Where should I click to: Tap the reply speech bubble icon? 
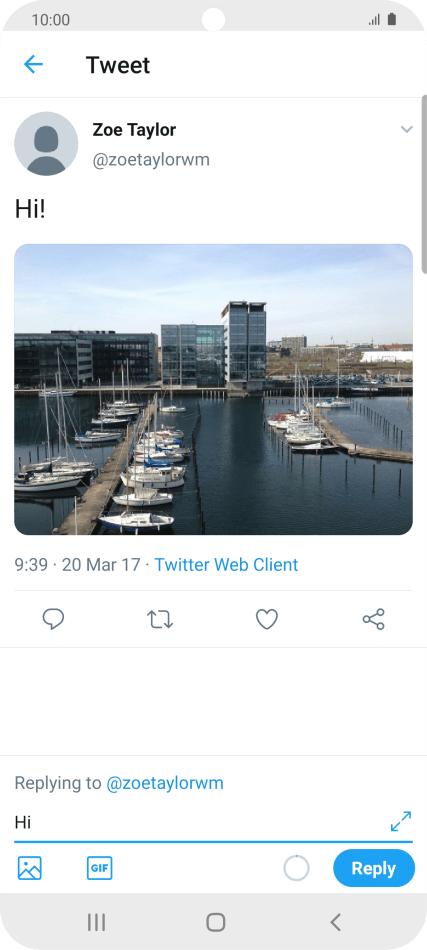[x=53, y=619]
